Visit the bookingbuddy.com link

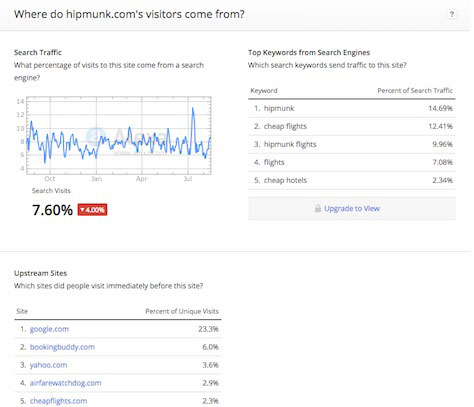pyautogui.click(x=62, y=347)
